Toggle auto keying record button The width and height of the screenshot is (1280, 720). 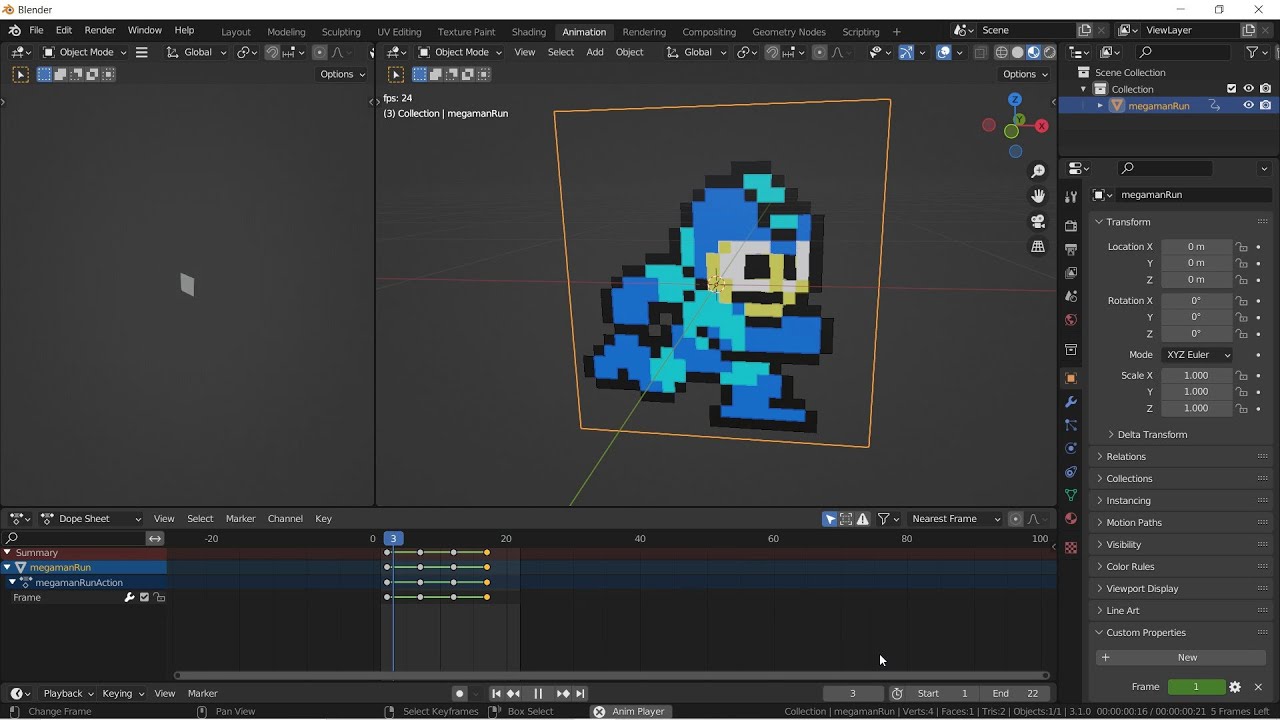click(x=459, y=694)
